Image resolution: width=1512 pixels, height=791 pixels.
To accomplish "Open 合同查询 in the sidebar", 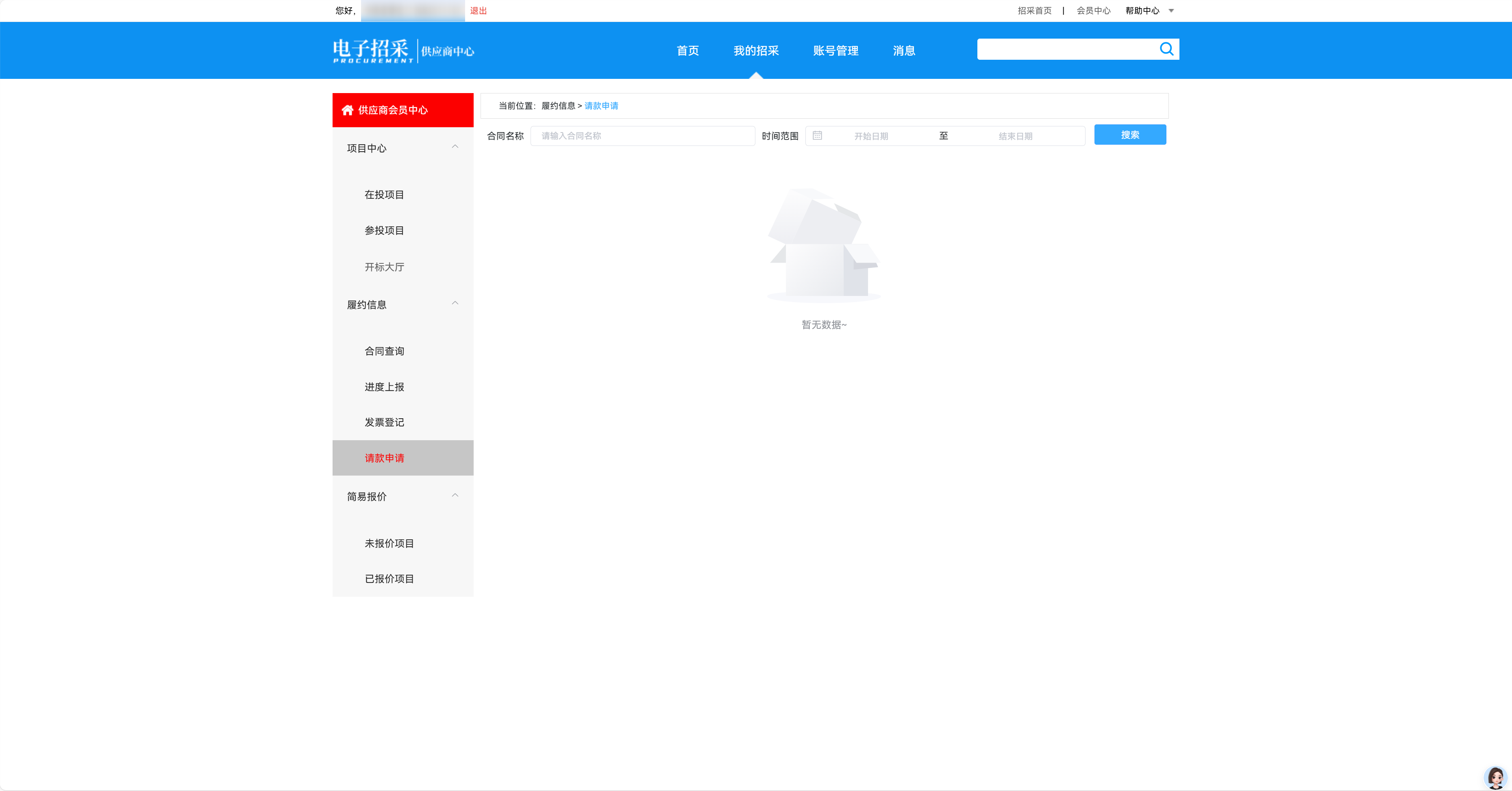I will (385, 351).
